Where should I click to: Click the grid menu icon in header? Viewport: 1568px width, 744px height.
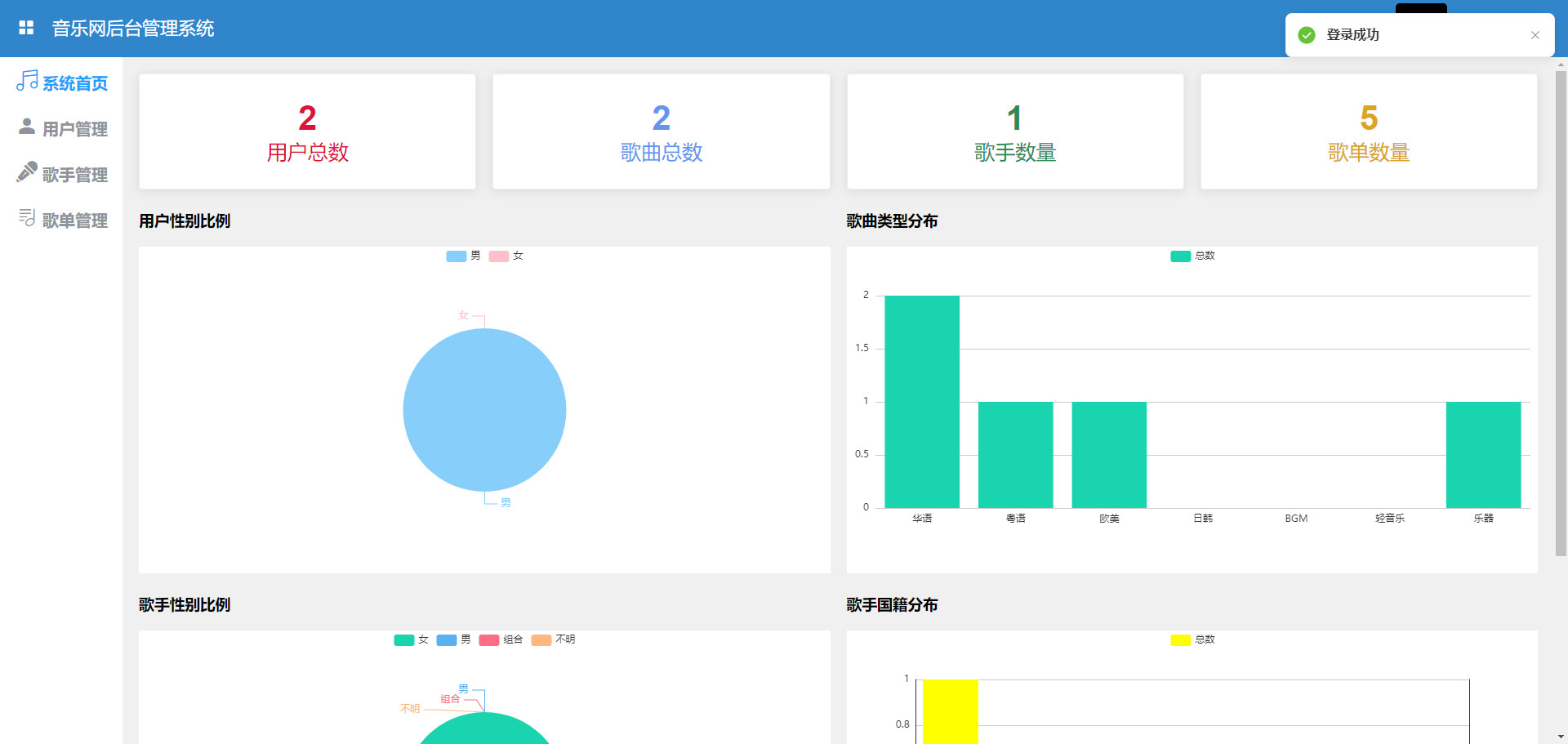(26, 28)
